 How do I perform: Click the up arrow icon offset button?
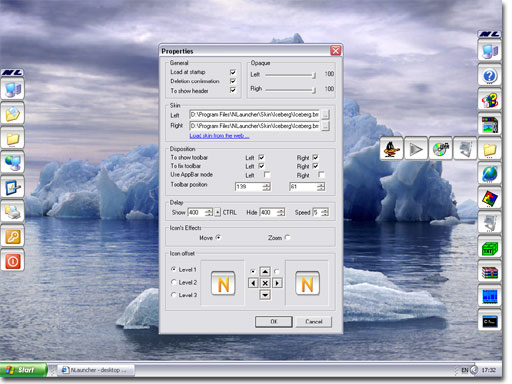(x=265, y=271)
